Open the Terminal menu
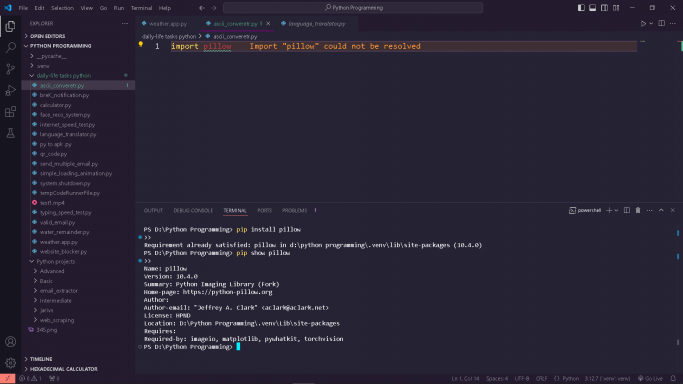683x384 pixels. (142, 8)
